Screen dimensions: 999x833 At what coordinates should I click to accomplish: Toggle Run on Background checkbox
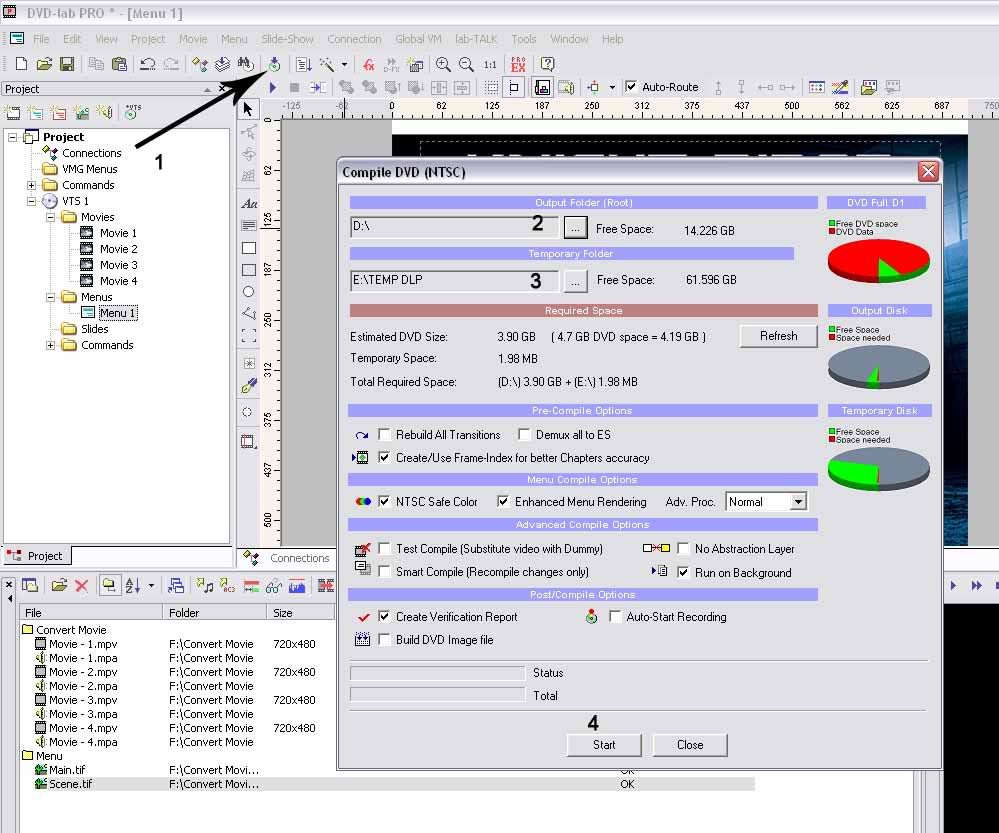pos(683,572)
